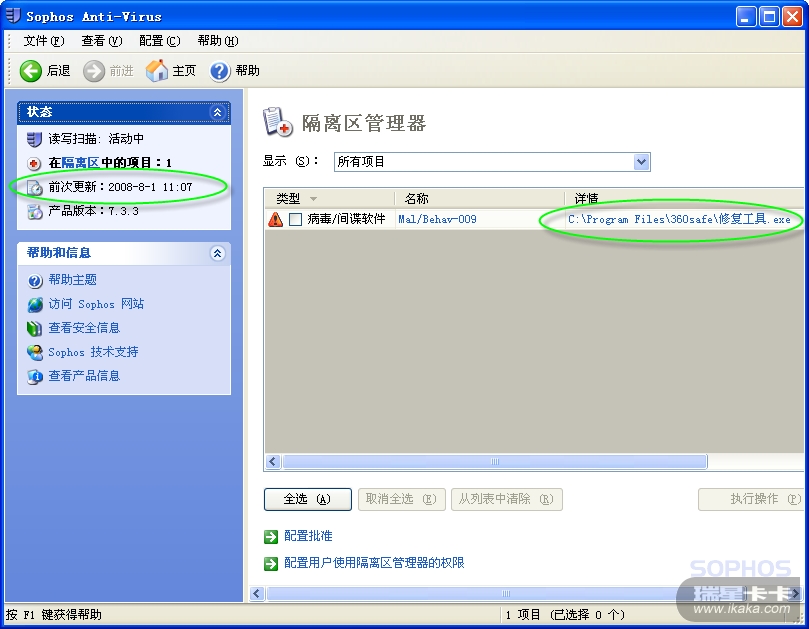Click the on-access scanning shield icon
809x629 pixels.
[x=34, y=139]
